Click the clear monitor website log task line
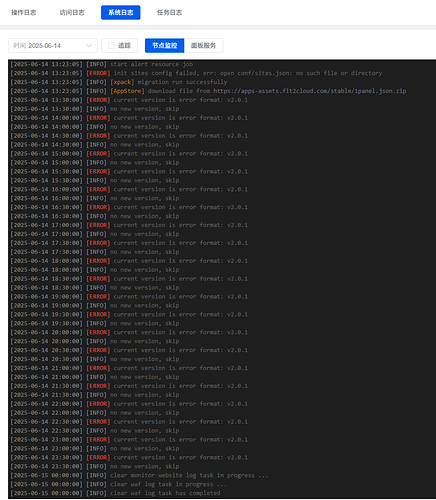The height and width of the screenshot is (500, 436). (x=139, y=475)
